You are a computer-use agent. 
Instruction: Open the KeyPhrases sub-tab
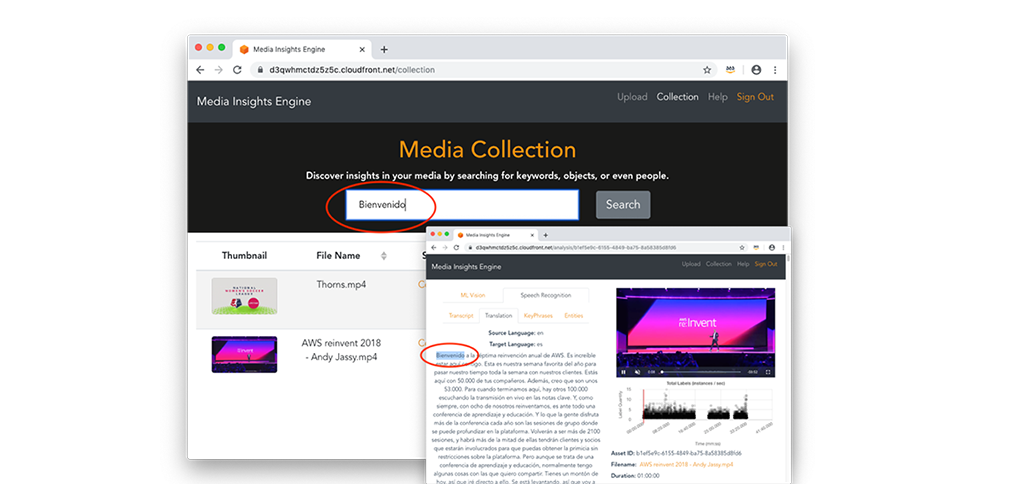click(538, 315)
